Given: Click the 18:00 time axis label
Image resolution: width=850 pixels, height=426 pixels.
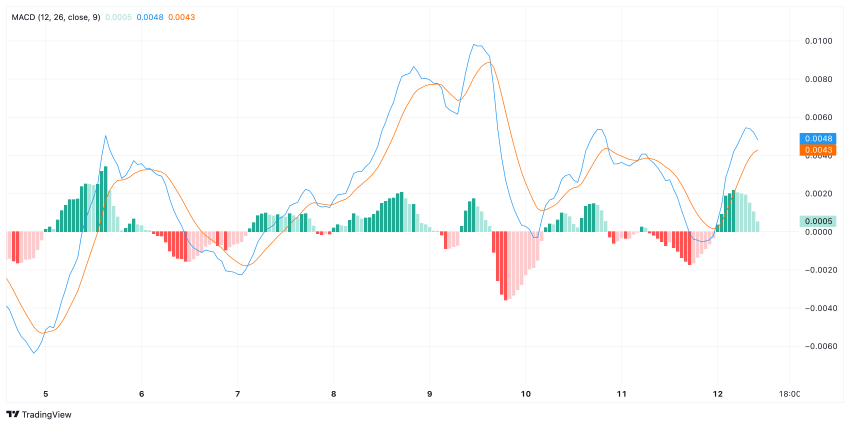Looking at the screenshot, I should point(789,395).
